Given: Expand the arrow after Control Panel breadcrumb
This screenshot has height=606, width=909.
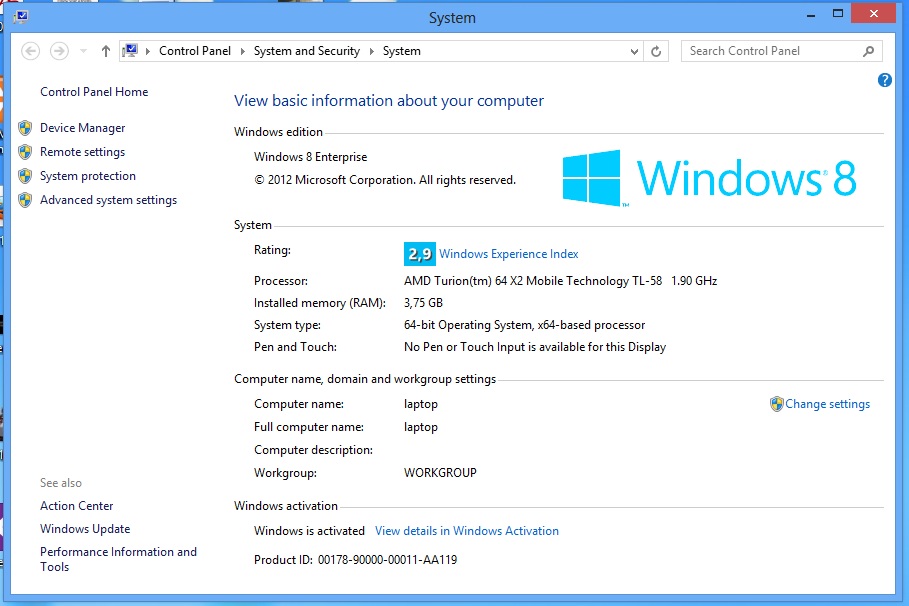Looking at the screenshot, I should 243,51.
